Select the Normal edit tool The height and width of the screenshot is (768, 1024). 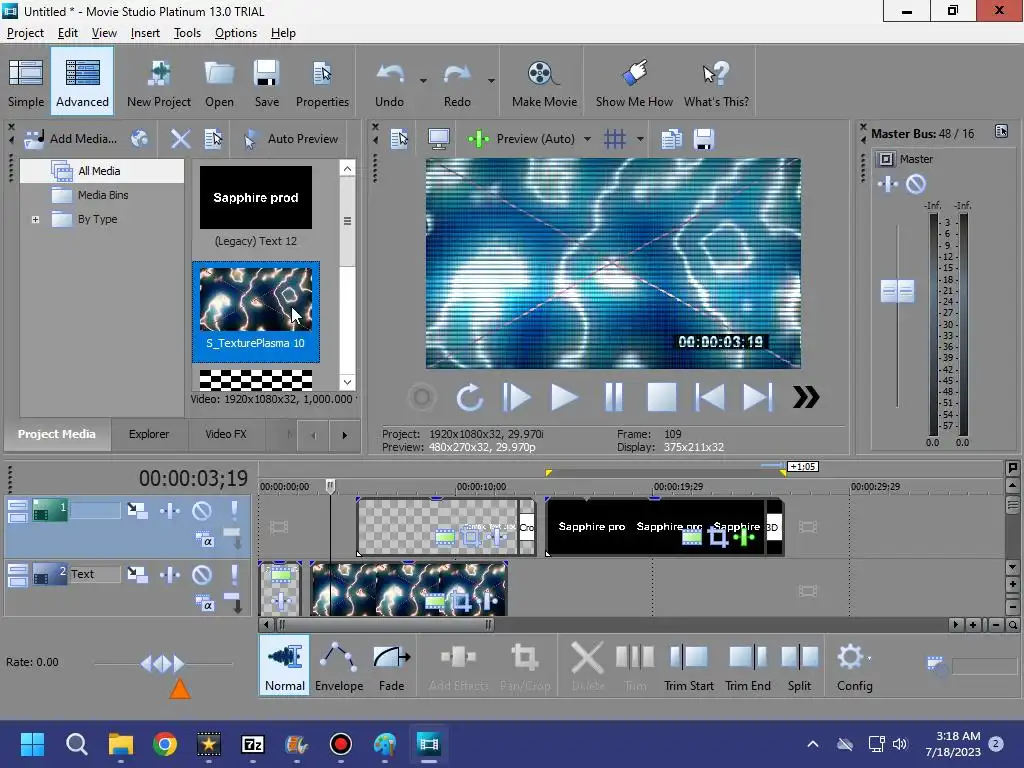click(x=285, y=665)
